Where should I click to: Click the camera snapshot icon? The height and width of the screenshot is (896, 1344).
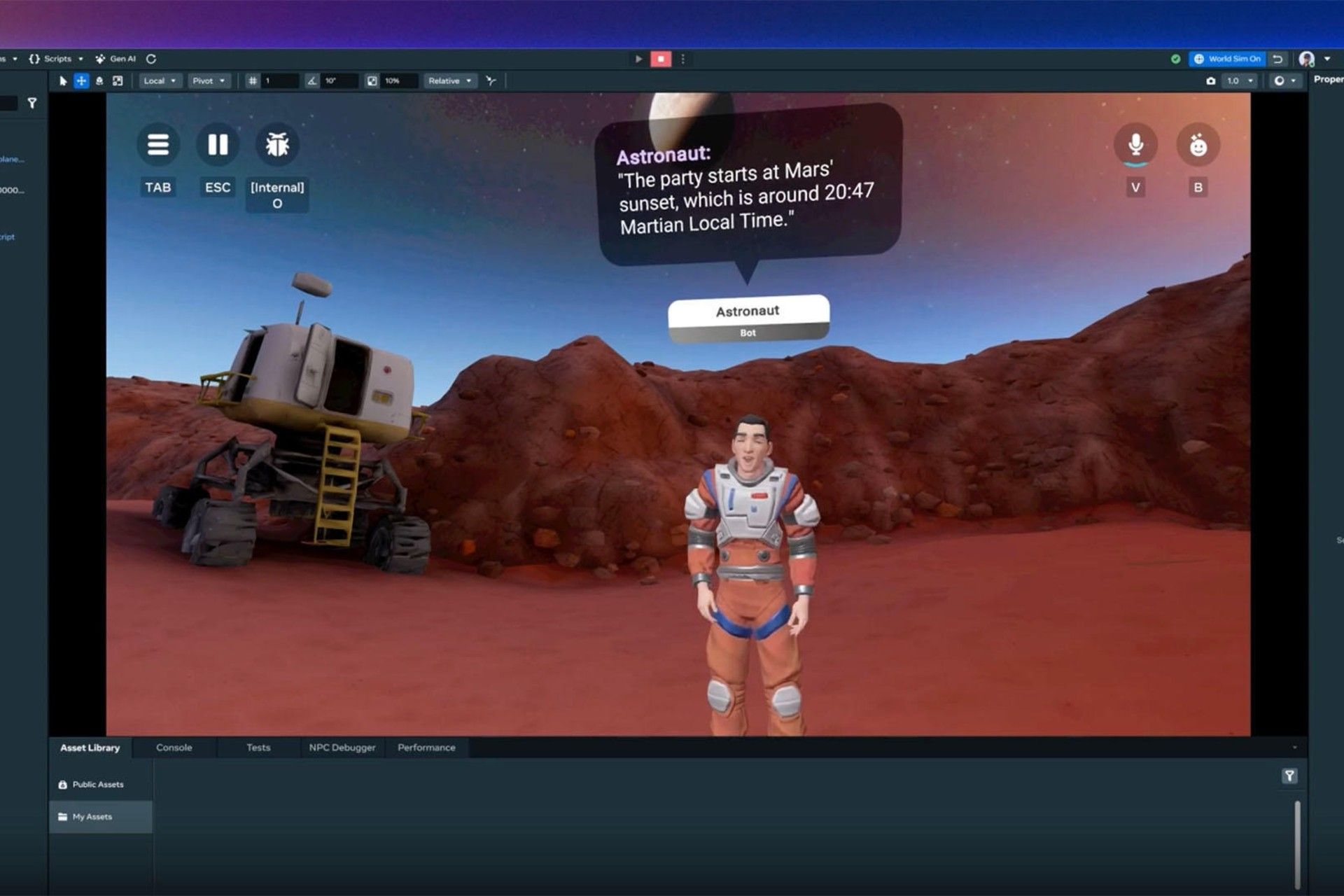(1210, 81)
